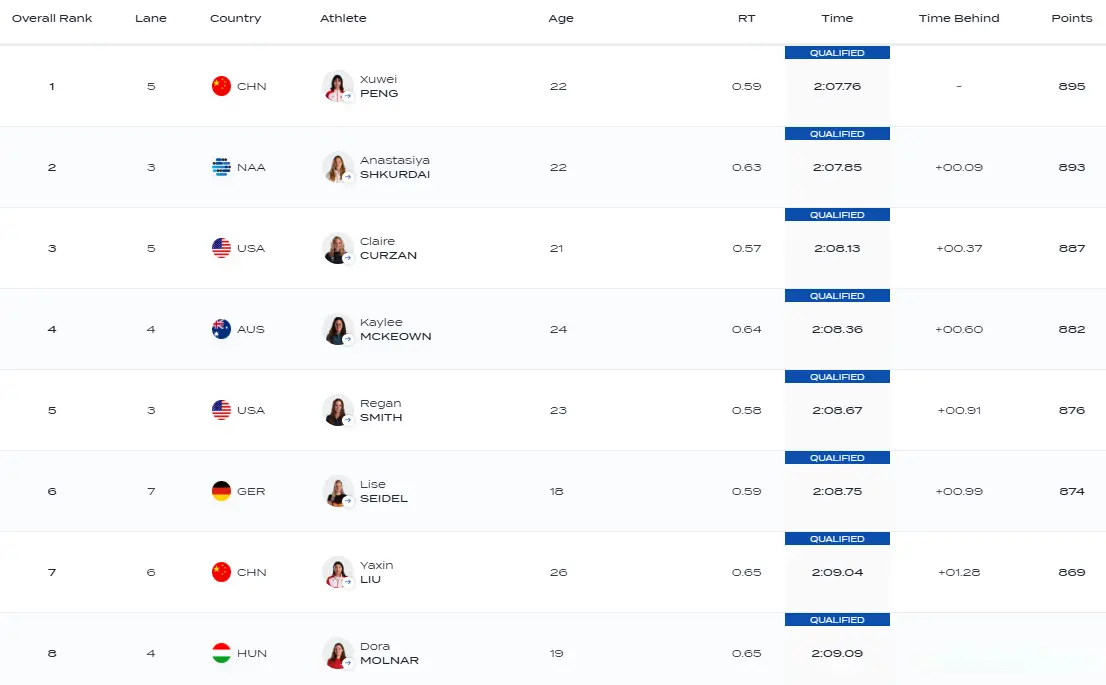Click athlete name Claire Curzan
The width and height of the screenshot is (1106, 685).
click(x=388, y=248)
